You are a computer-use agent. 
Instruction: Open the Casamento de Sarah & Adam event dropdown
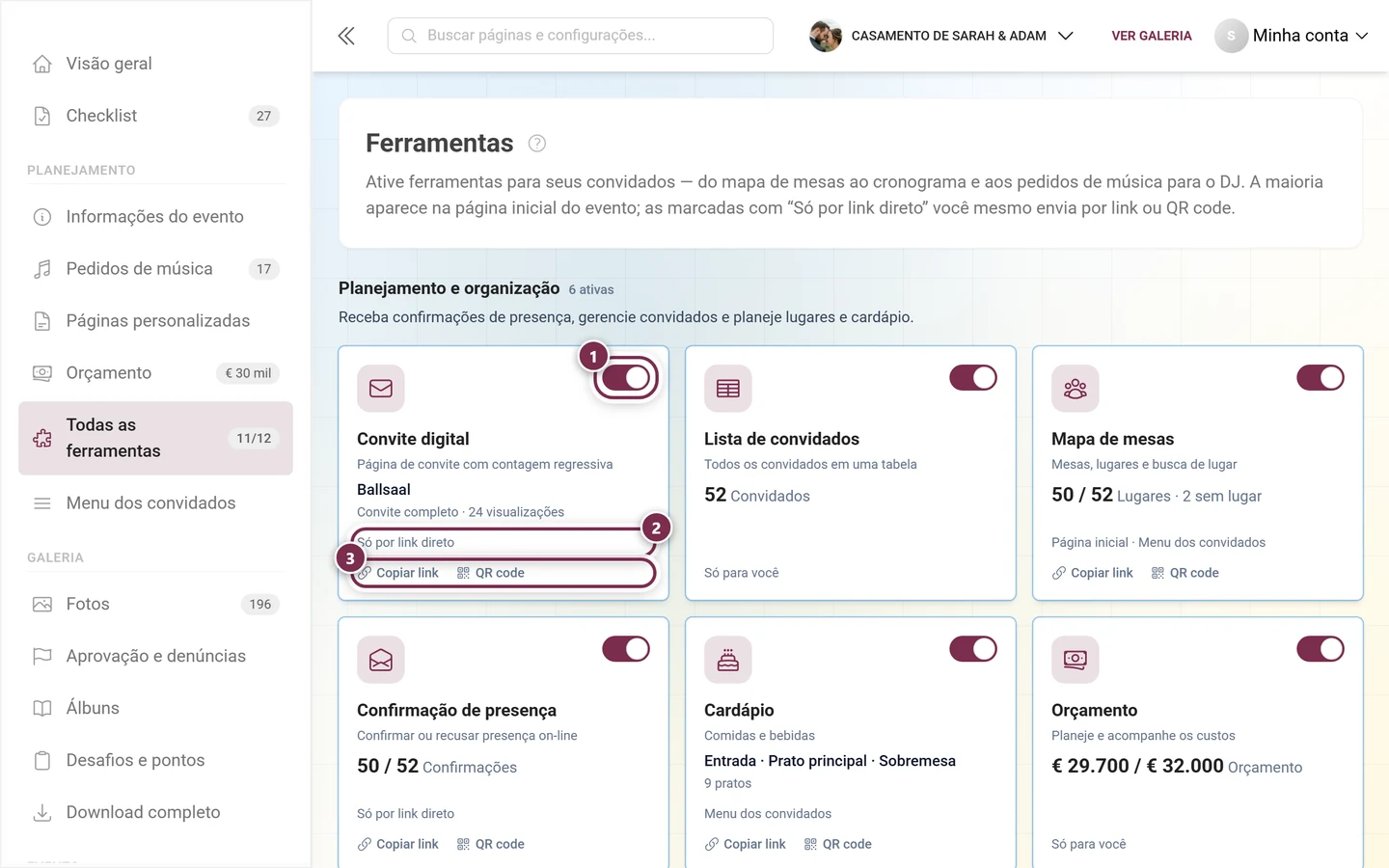tap(941, 36)
